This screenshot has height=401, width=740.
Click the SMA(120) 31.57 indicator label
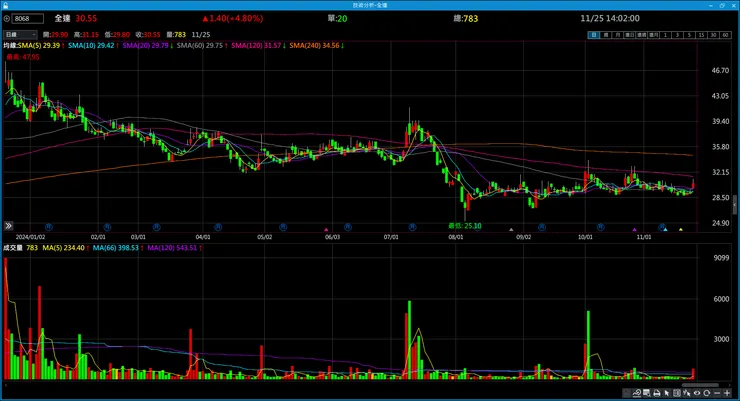pos(258,46)
